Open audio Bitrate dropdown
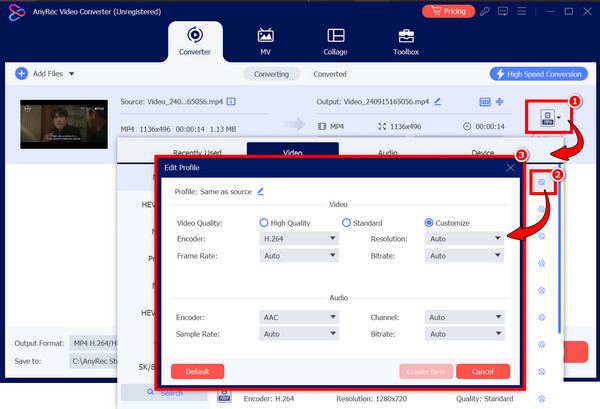600x409 pixels. pyautogui.click(x=465, y=334)
